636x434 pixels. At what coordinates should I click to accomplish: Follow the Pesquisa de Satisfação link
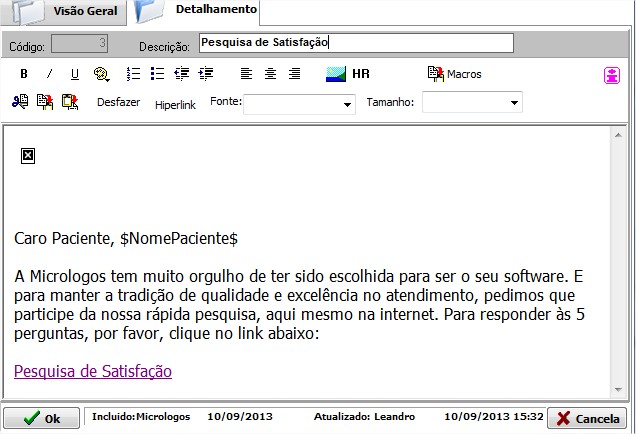(93, 371)
